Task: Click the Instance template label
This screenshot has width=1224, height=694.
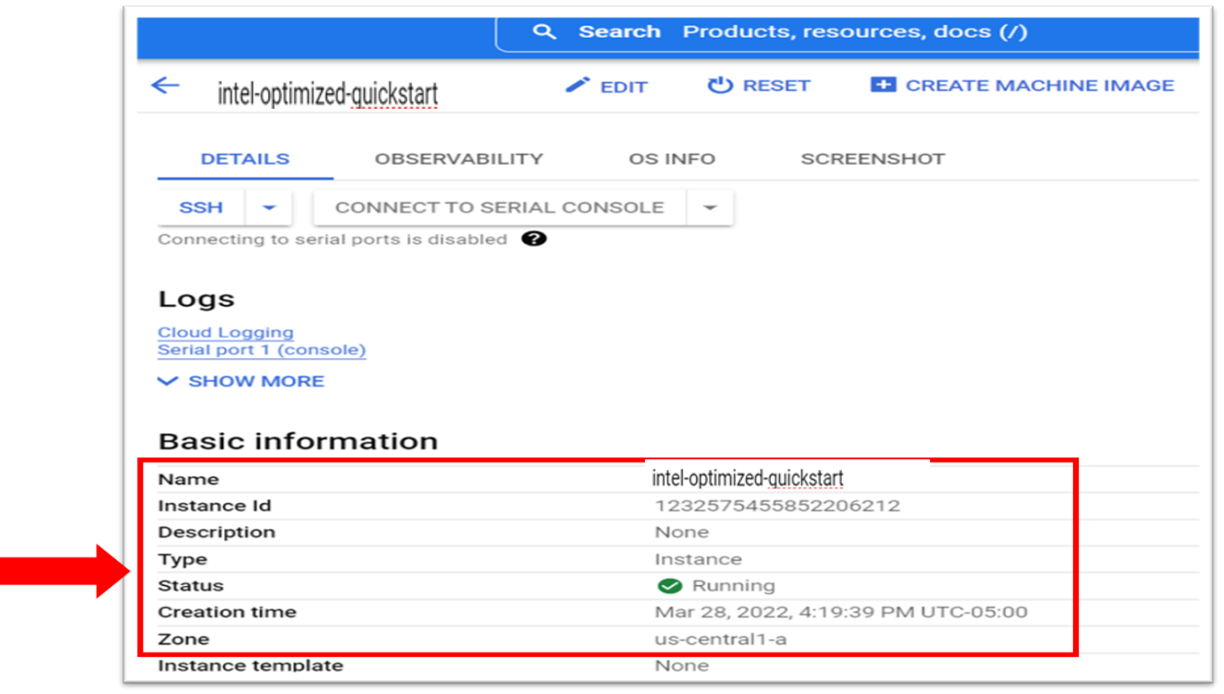Action: coord(250,665)
